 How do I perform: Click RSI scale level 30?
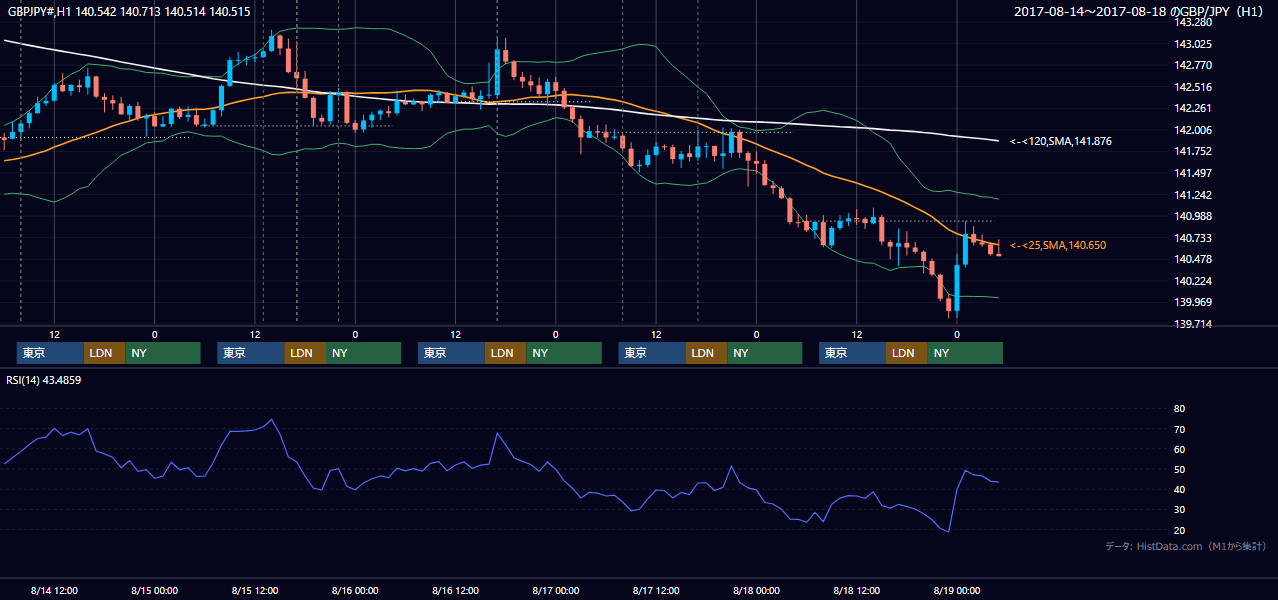tap(1179, 510)
